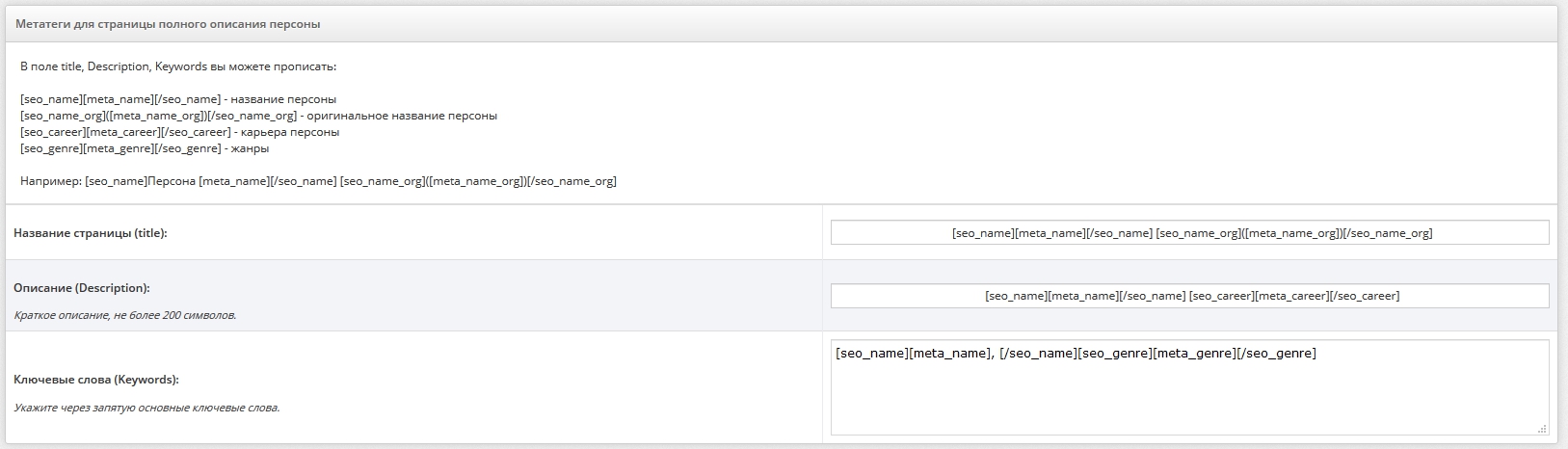The width and height of the screenshot is (1568, 449).
Task: Click the hint 'Укажите через запятую основные ключевые слова'
Action: point(146,408)
